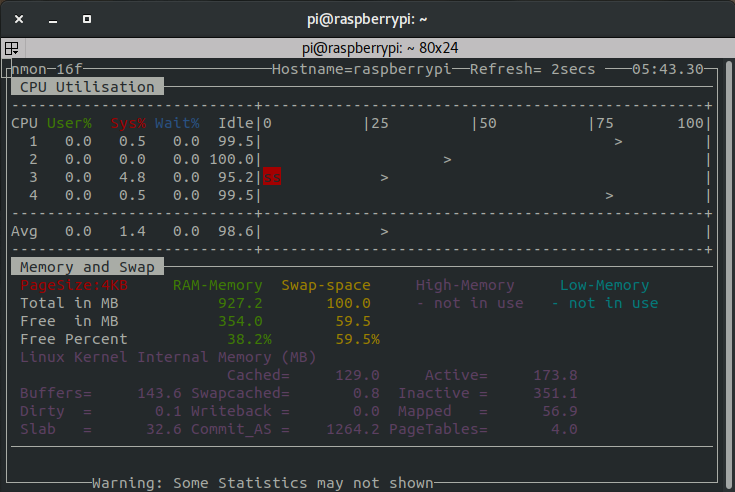
Task: Click the peak marker arrow on Avg row
Action: pyautogui.click(x=384, y=232)
